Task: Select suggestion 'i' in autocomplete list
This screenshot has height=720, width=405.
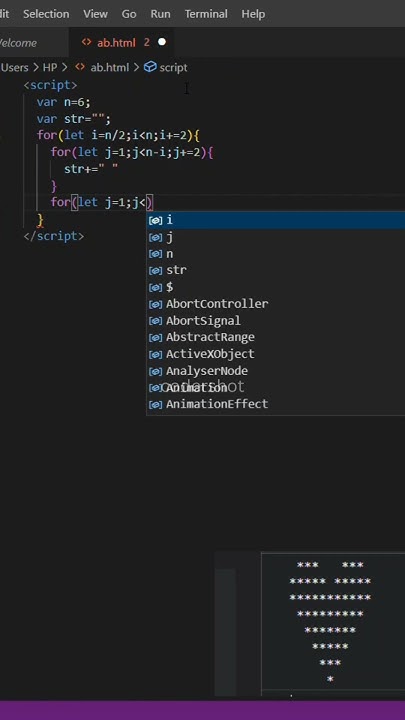Action: (x=276, y=220)
